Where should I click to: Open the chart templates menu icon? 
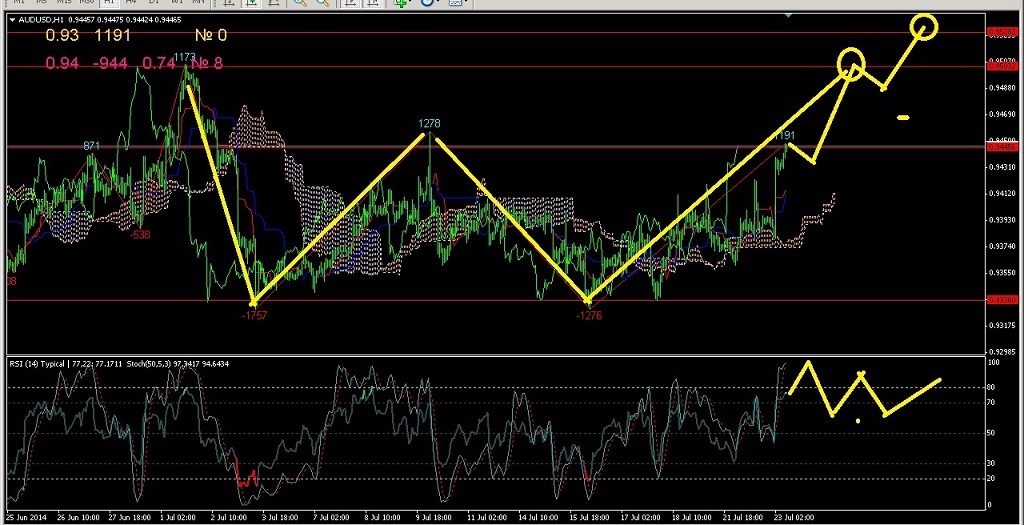[458, 3]
